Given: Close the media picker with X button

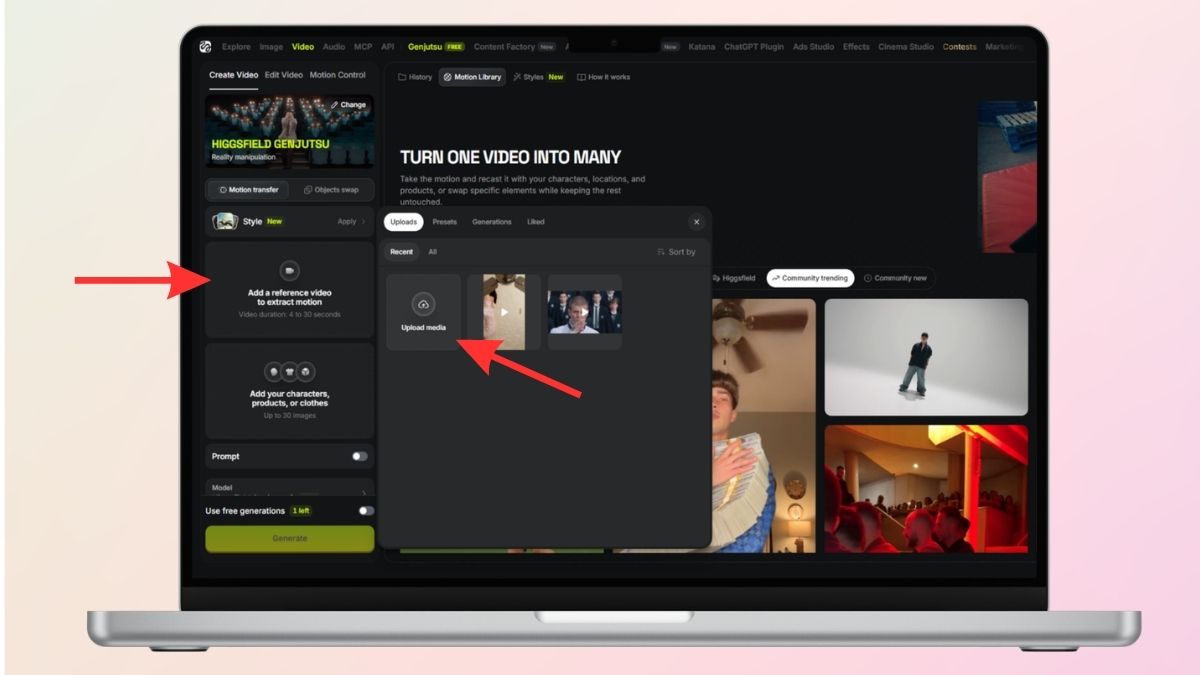Looking at the screenshot, I should click(697, 222).
